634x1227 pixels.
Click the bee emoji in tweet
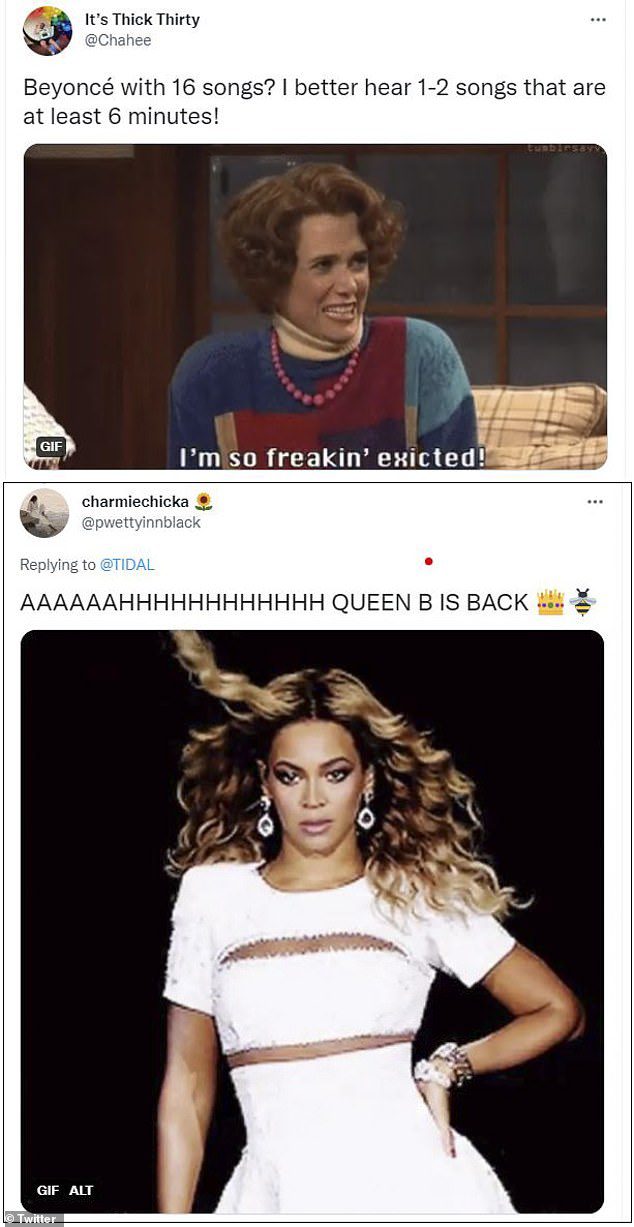[x=582, y=603]
